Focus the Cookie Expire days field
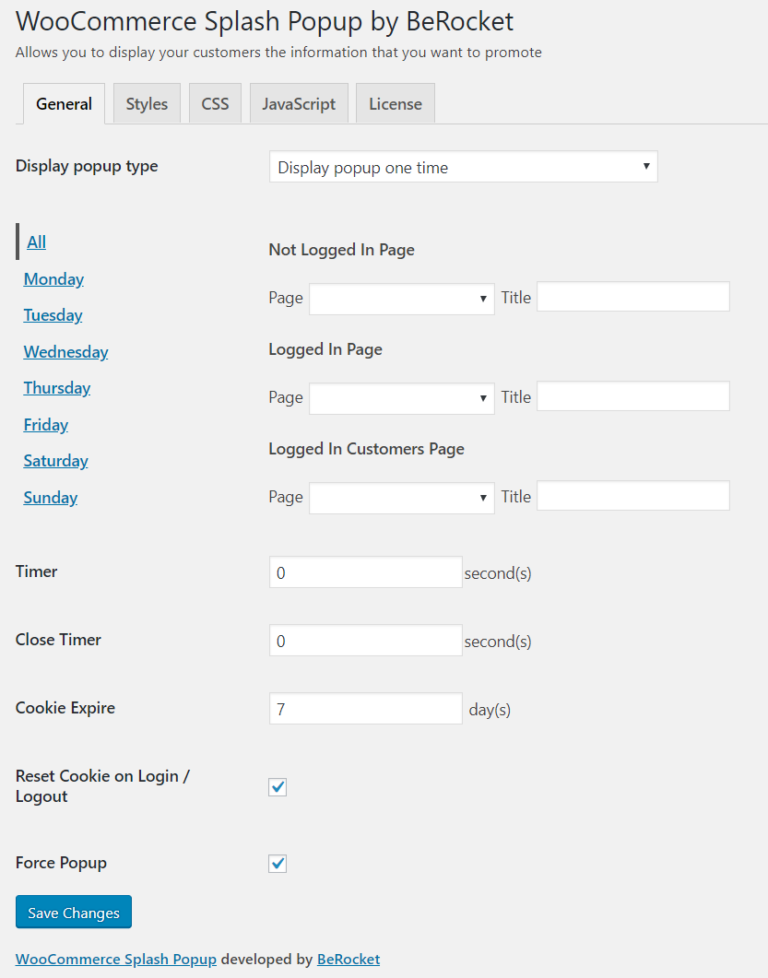Image resolution: width=768 pixels, height=978 pixels. pos(365,708)
